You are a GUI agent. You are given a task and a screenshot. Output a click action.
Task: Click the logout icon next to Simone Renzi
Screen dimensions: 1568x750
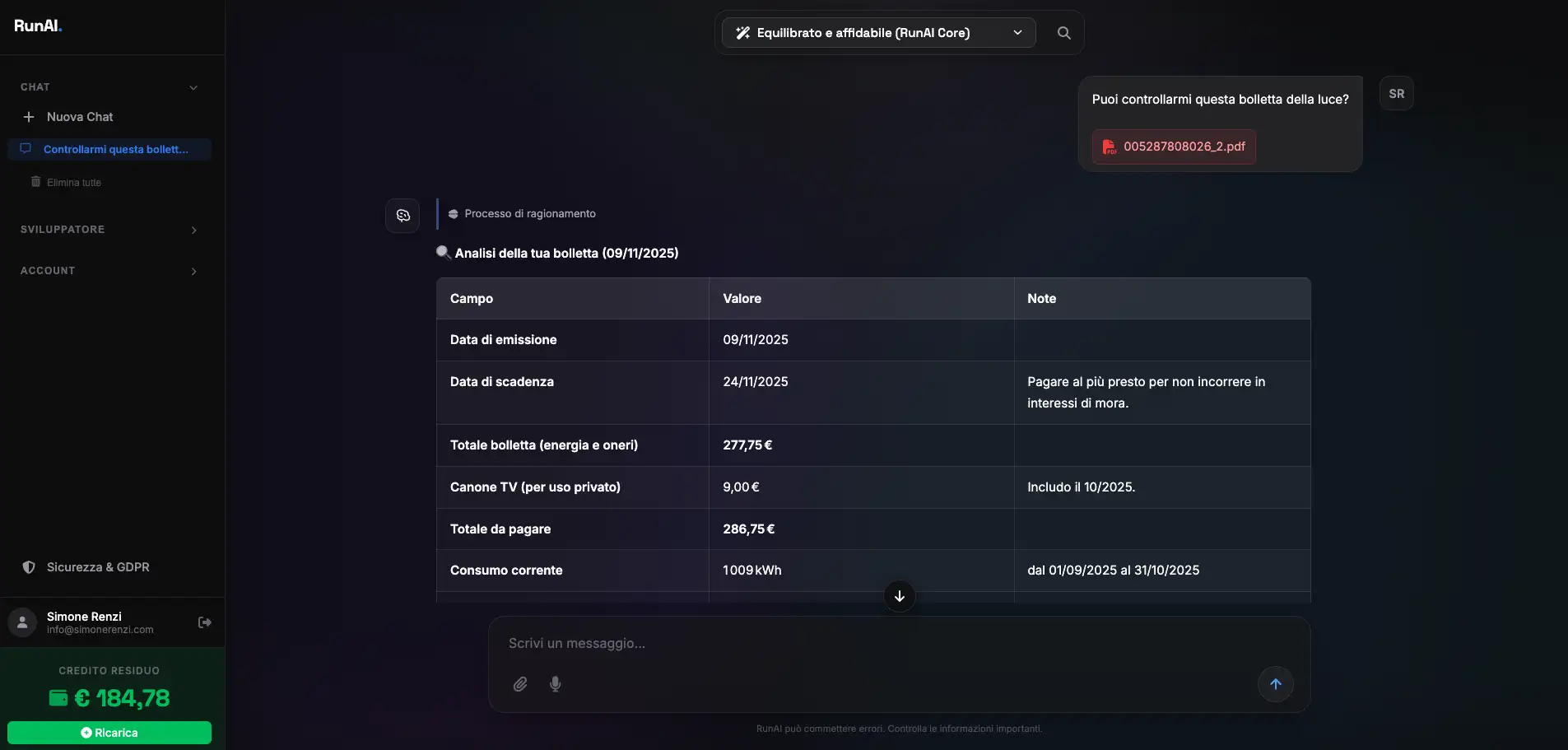coord(205,622)
